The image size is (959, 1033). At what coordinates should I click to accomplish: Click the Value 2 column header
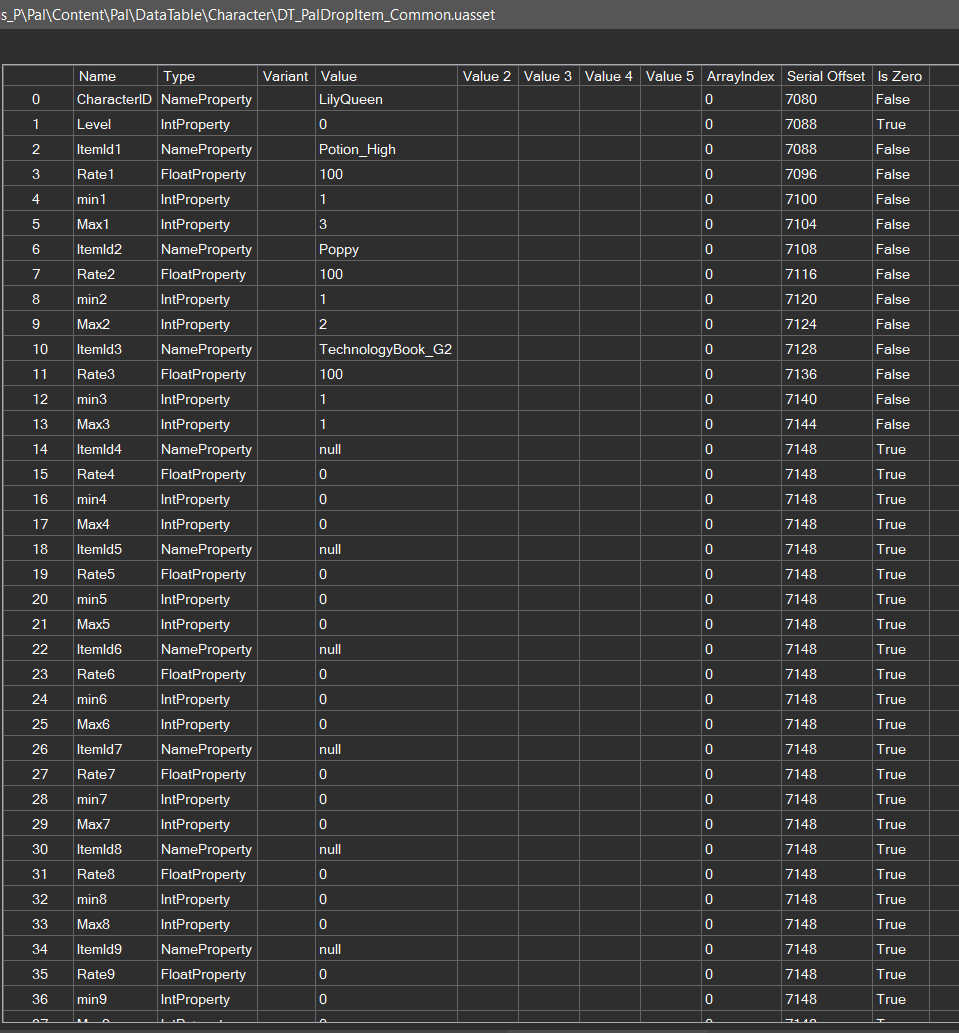click(488, 76)
